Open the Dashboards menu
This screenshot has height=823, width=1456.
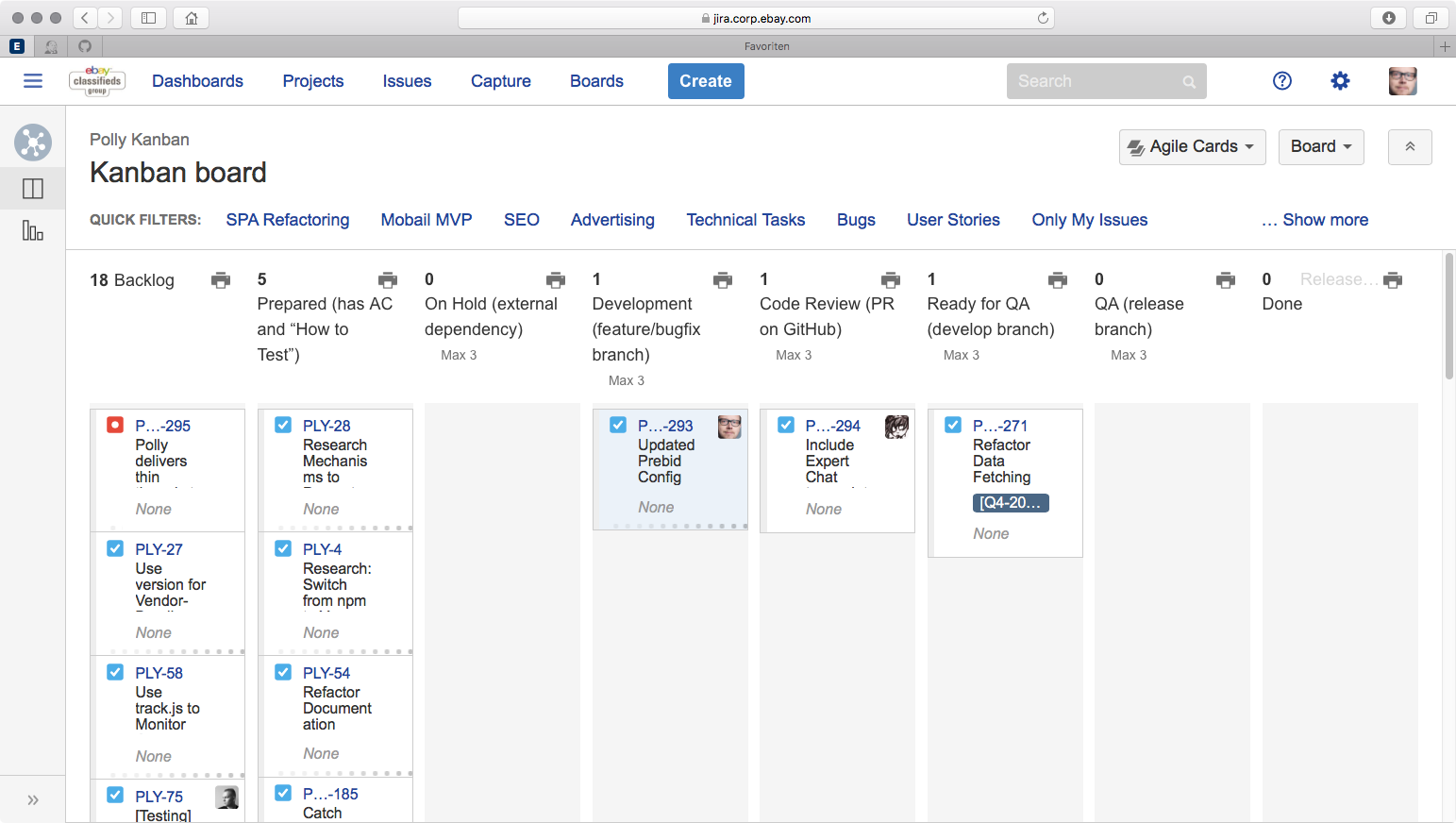pos(197,81)
